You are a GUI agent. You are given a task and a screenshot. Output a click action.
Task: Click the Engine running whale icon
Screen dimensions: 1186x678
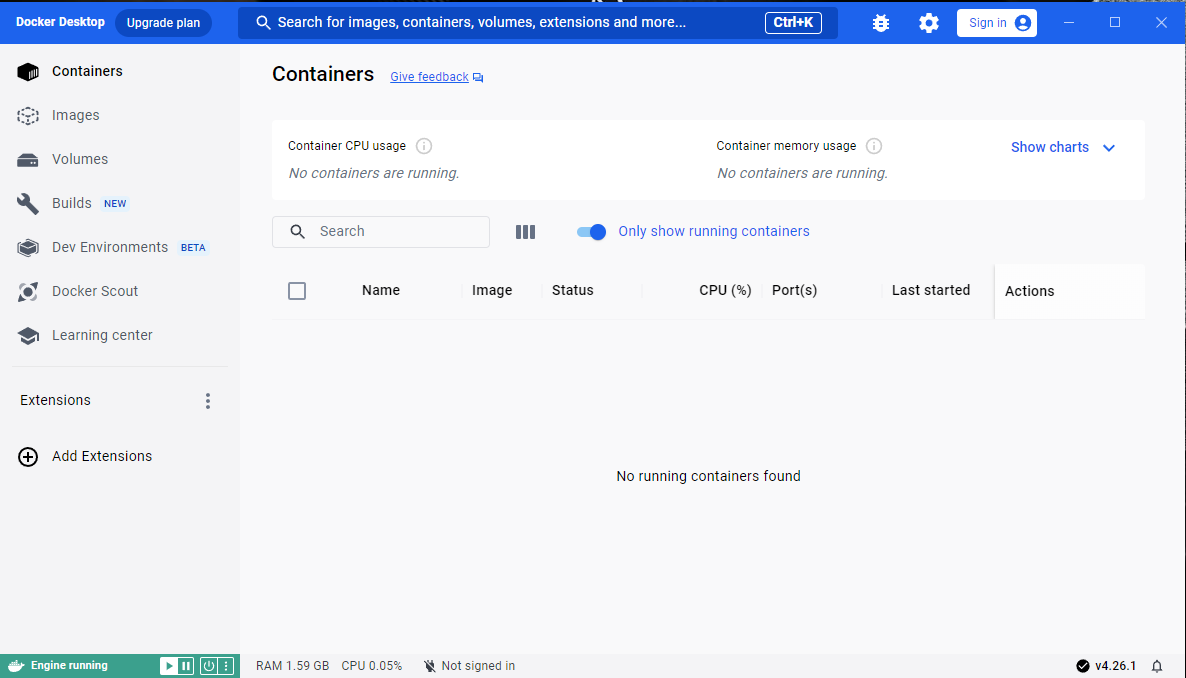click(16, 666)
